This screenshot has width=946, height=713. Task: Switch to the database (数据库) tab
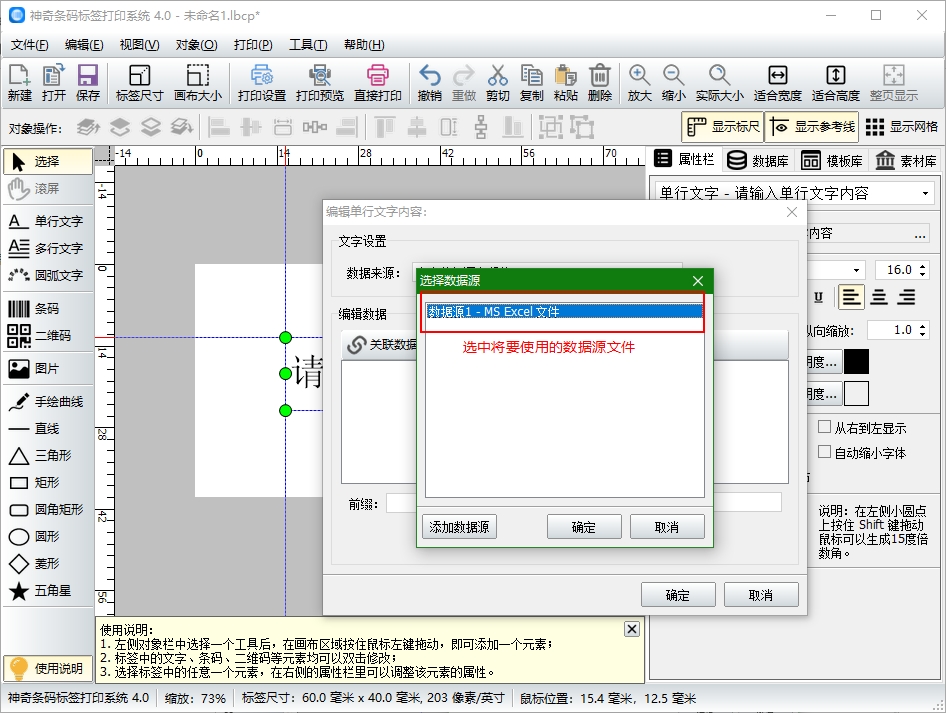[757, 160]
